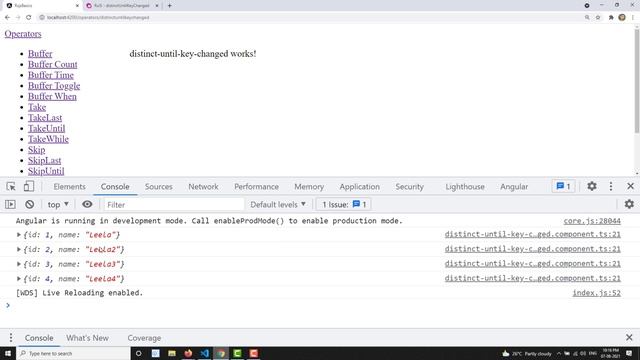Screen dimensions: 640x360
Task: Create a live expression with the eye icon
Action: (87, 204)
